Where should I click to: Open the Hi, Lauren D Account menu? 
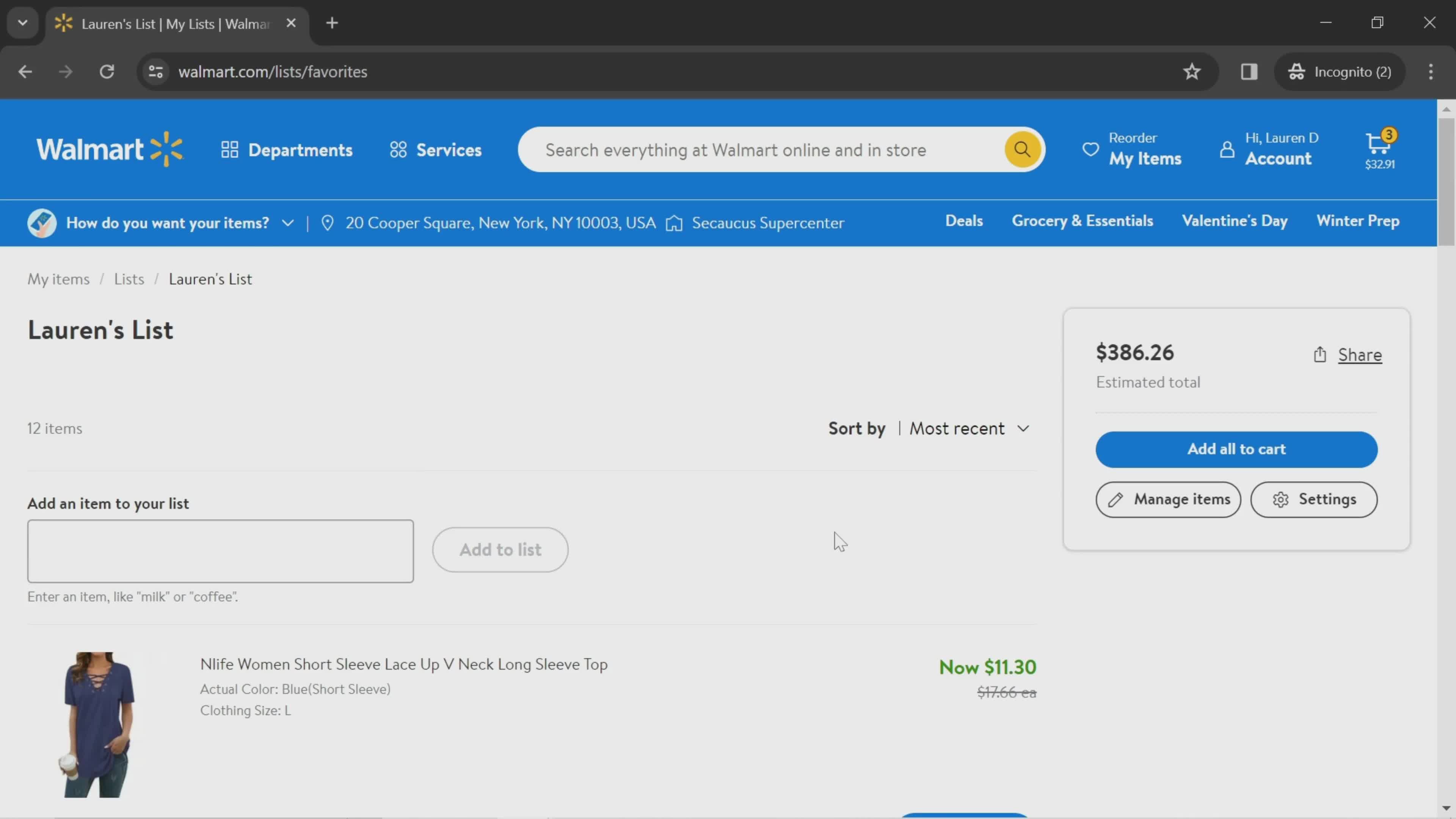(1269, 150)
